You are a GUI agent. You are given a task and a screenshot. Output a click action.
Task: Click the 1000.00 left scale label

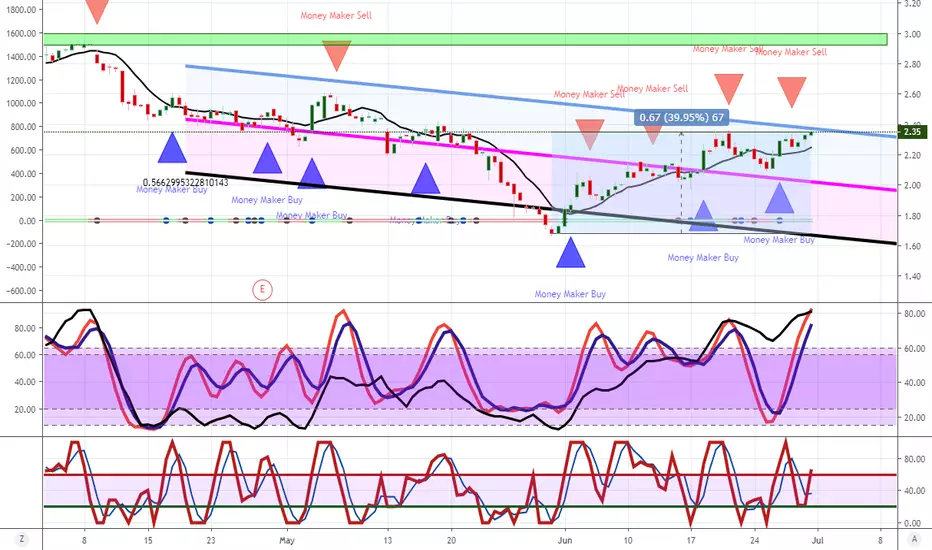click(x=22, y=103)
